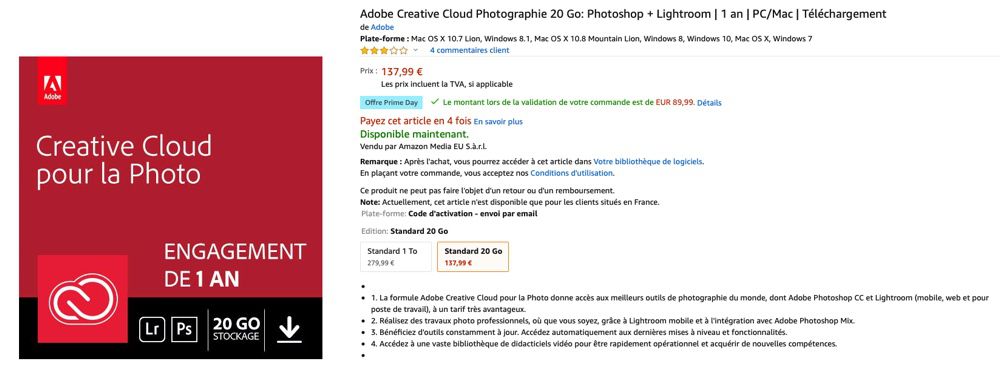Click the Offre Prime Day badge
This screenshot has width=1000, height=366.
392,102
